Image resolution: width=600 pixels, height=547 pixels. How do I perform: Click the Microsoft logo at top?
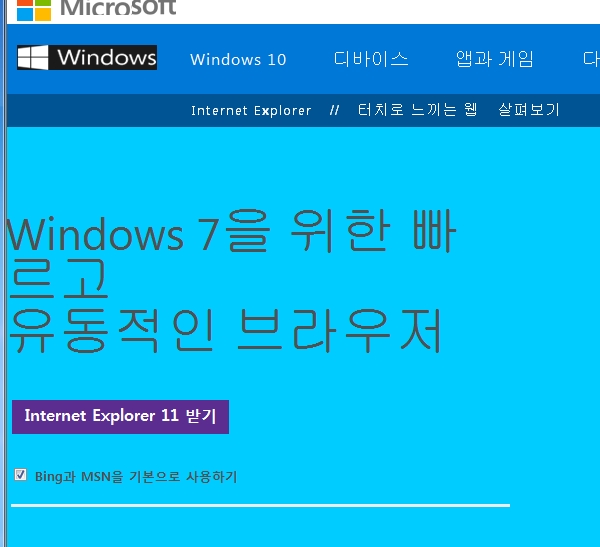tap(96, 8)
